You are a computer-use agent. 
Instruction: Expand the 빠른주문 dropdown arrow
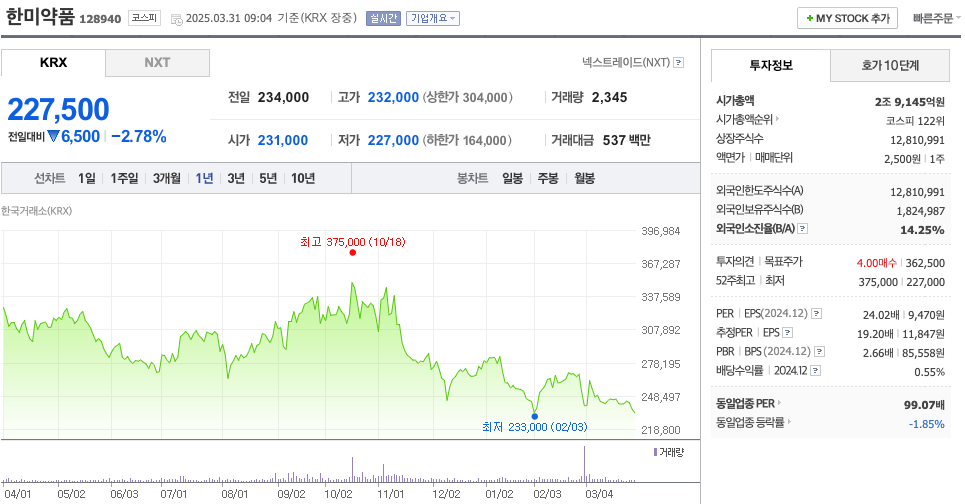[958, 18]
